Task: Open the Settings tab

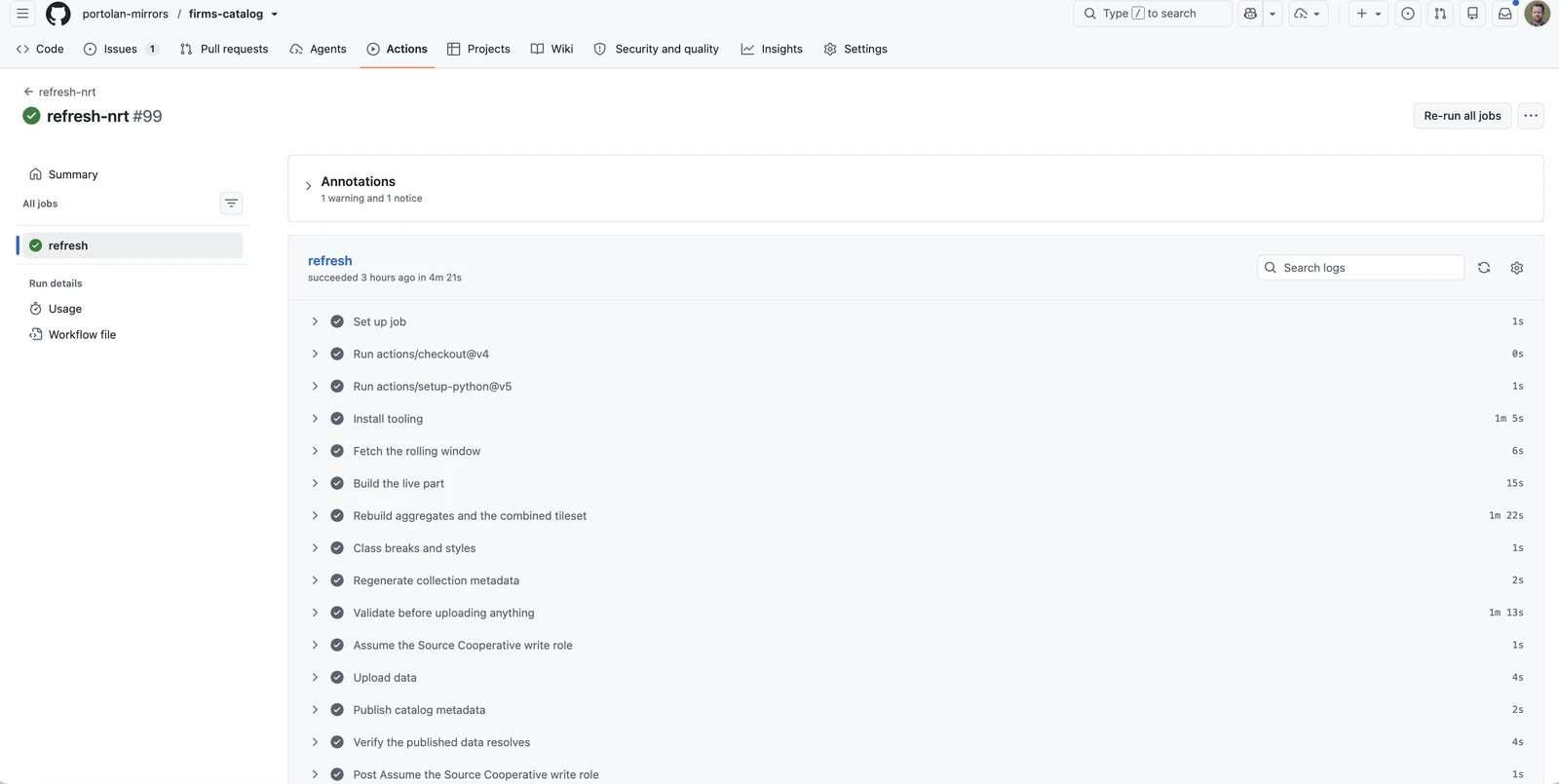Action: [x=856, y=49]
